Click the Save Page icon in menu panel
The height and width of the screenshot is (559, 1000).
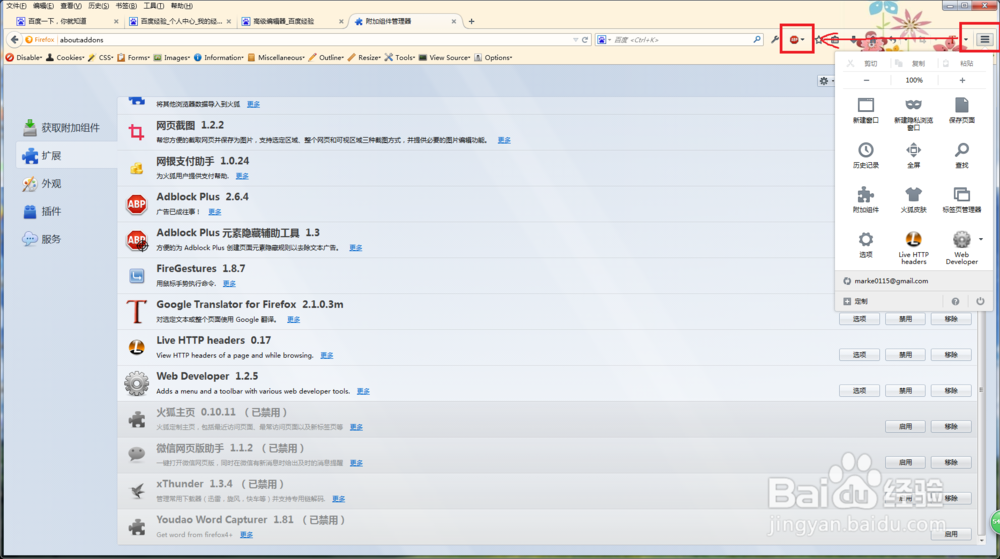[x=962, y=110]
